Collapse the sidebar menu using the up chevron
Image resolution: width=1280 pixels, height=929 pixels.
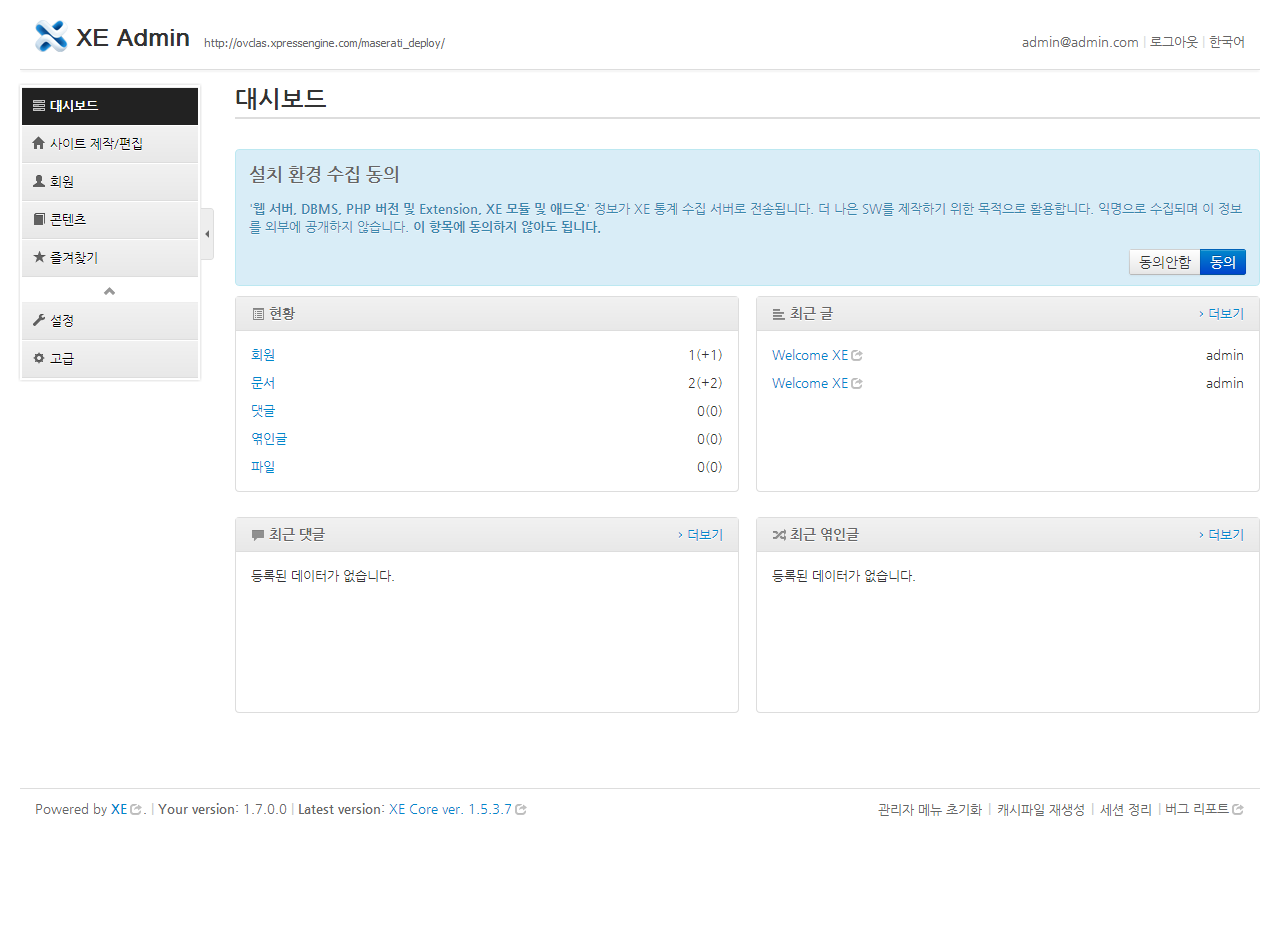tap(110, 289)
